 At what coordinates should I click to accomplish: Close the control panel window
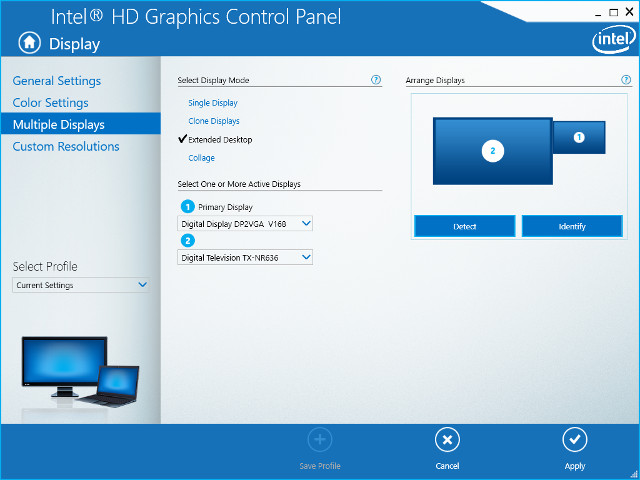tap(629, 12)
